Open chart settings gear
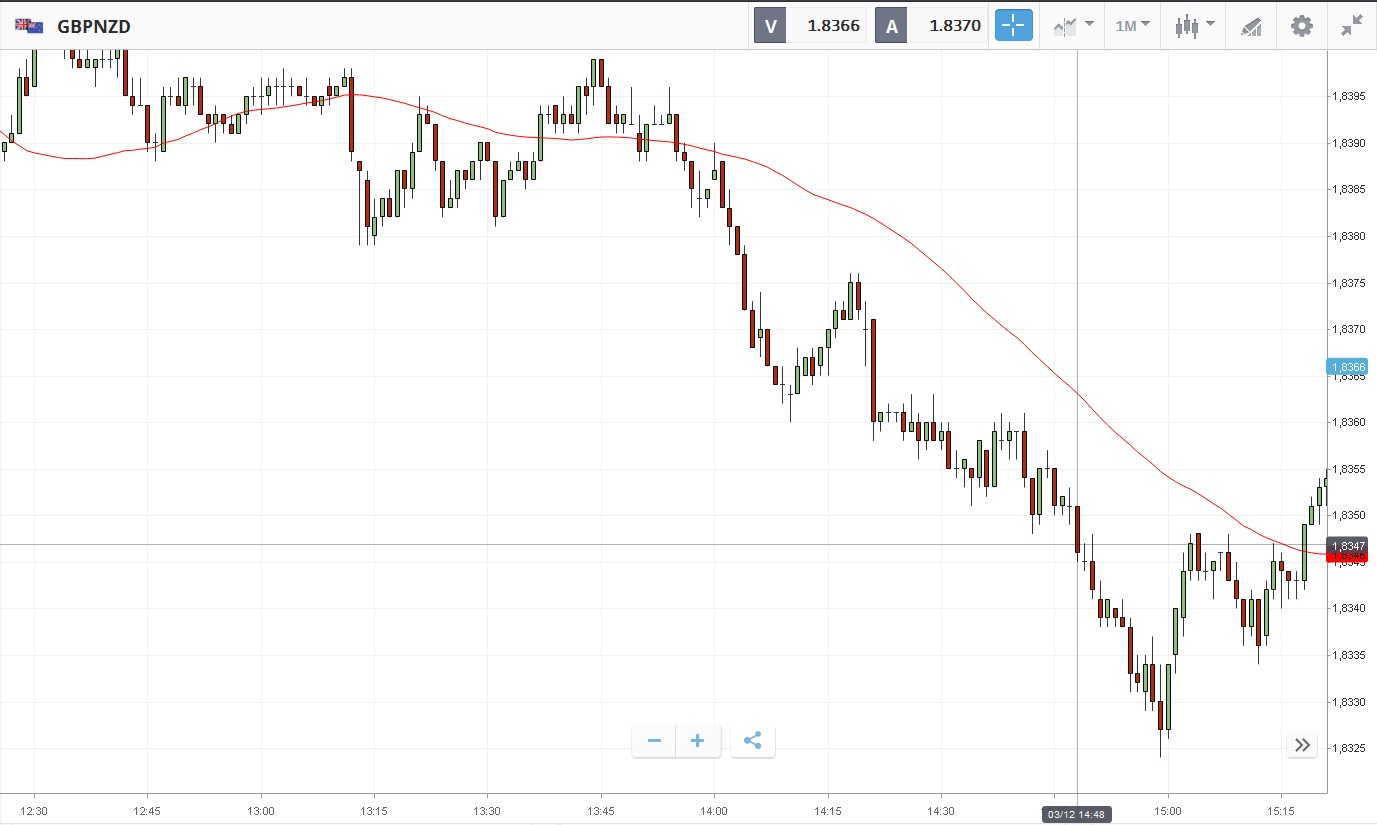This screenshot has width=1377, height=825. pyautogui.click(x=1301, y=26)
